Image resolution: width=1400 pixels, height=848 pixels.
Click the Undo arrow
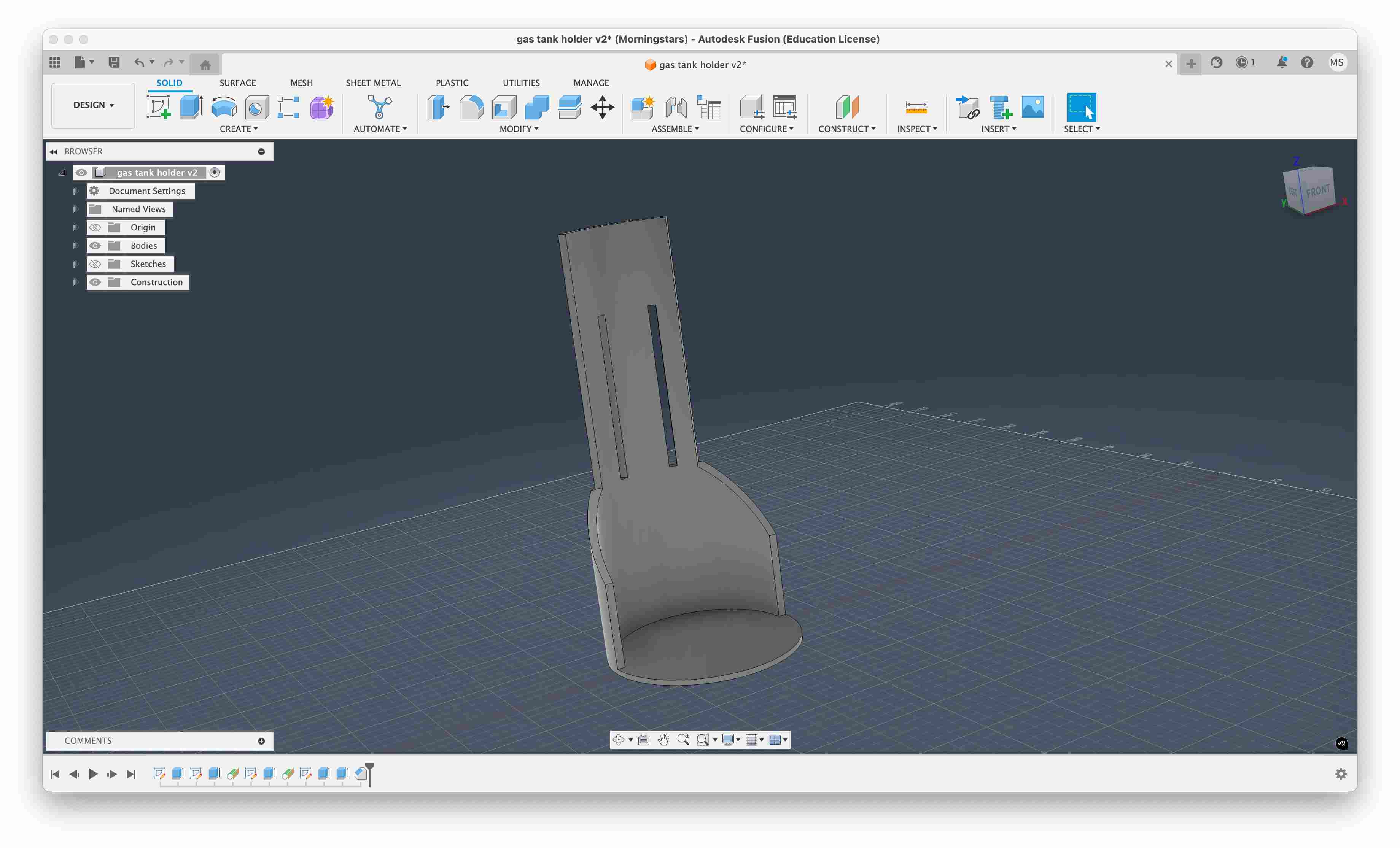(x=138, y=62)
